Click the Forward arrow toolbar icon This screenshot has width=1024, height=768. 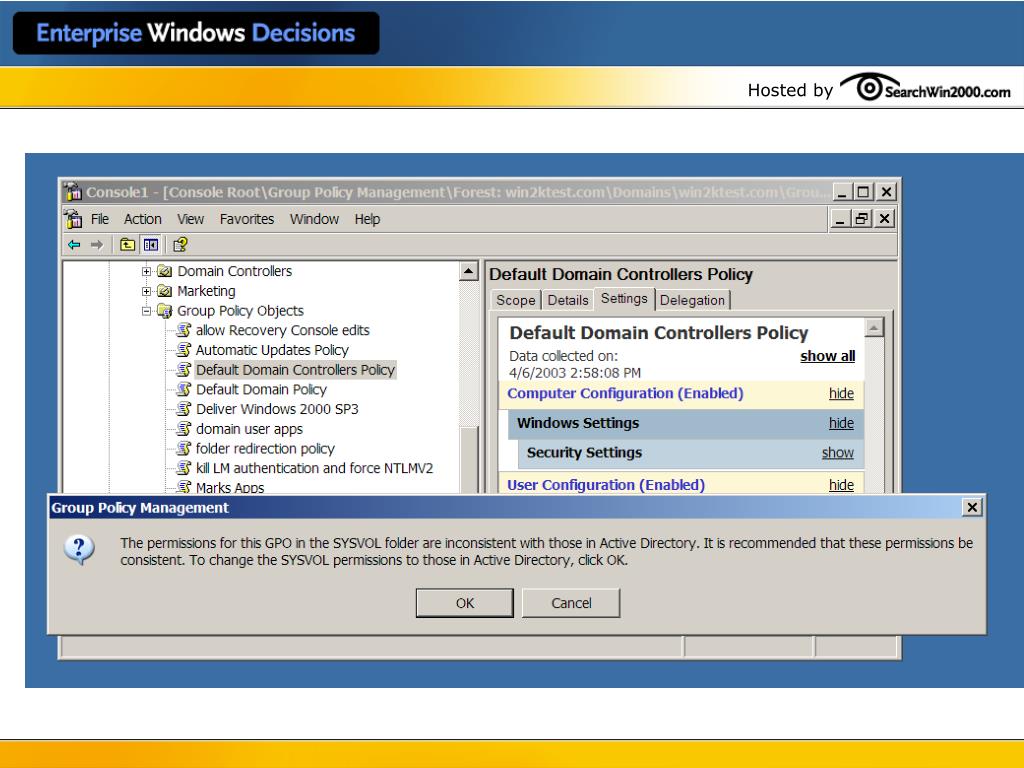(x=97, y=245)
